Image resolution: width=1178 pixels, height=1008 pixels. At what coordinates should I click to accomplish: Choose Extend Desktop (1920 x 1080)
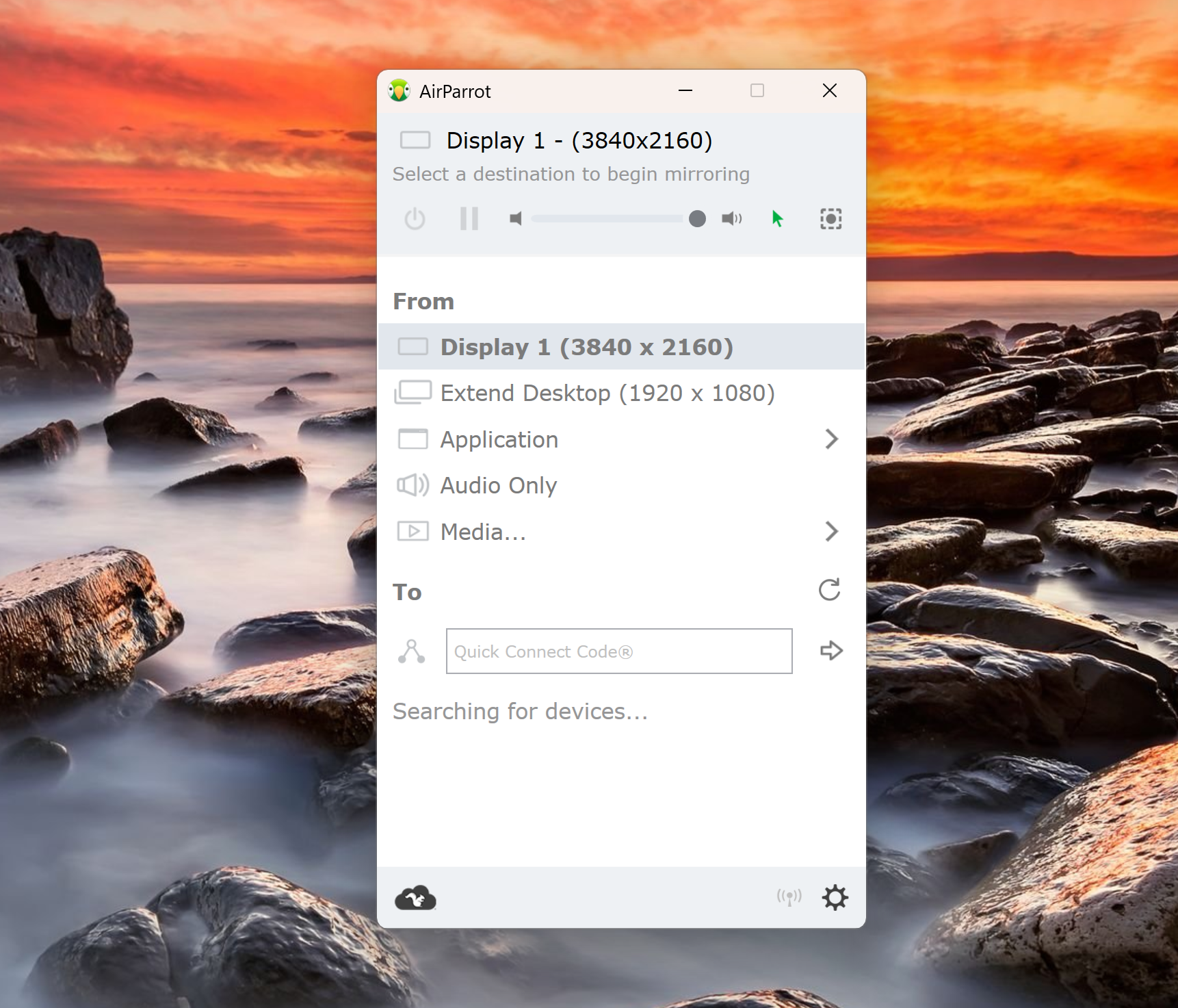pos(621,393)
